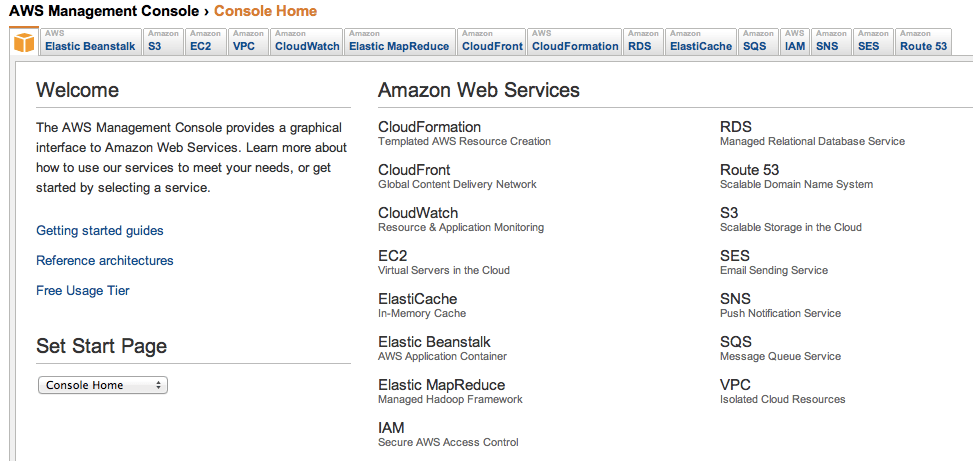Image resolution: width=973 pixels, height=461 pixels.
Task: Open the Free Usage Tier link
Action: (83, 291)
